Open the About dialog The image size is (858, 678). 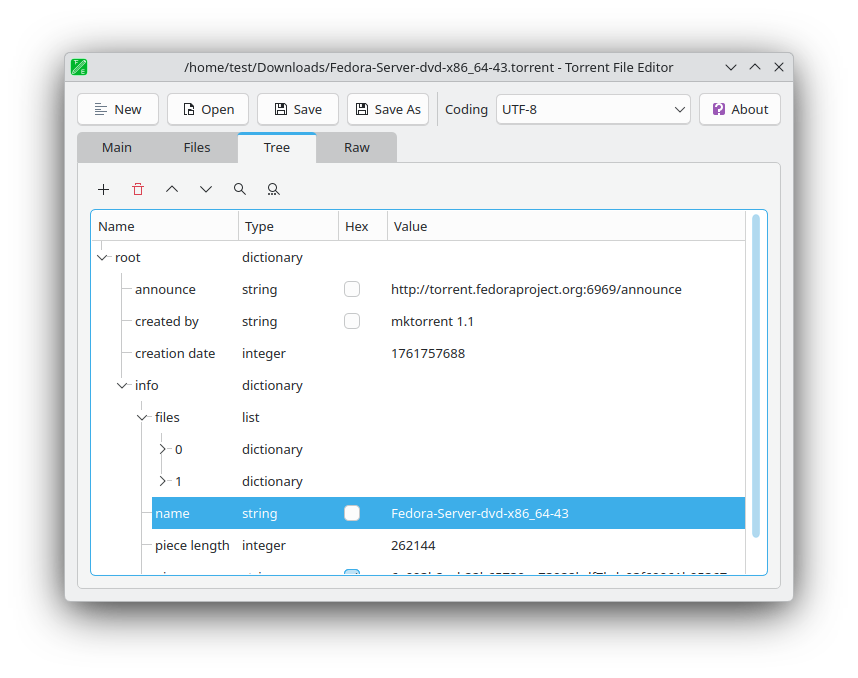[740, 109]
